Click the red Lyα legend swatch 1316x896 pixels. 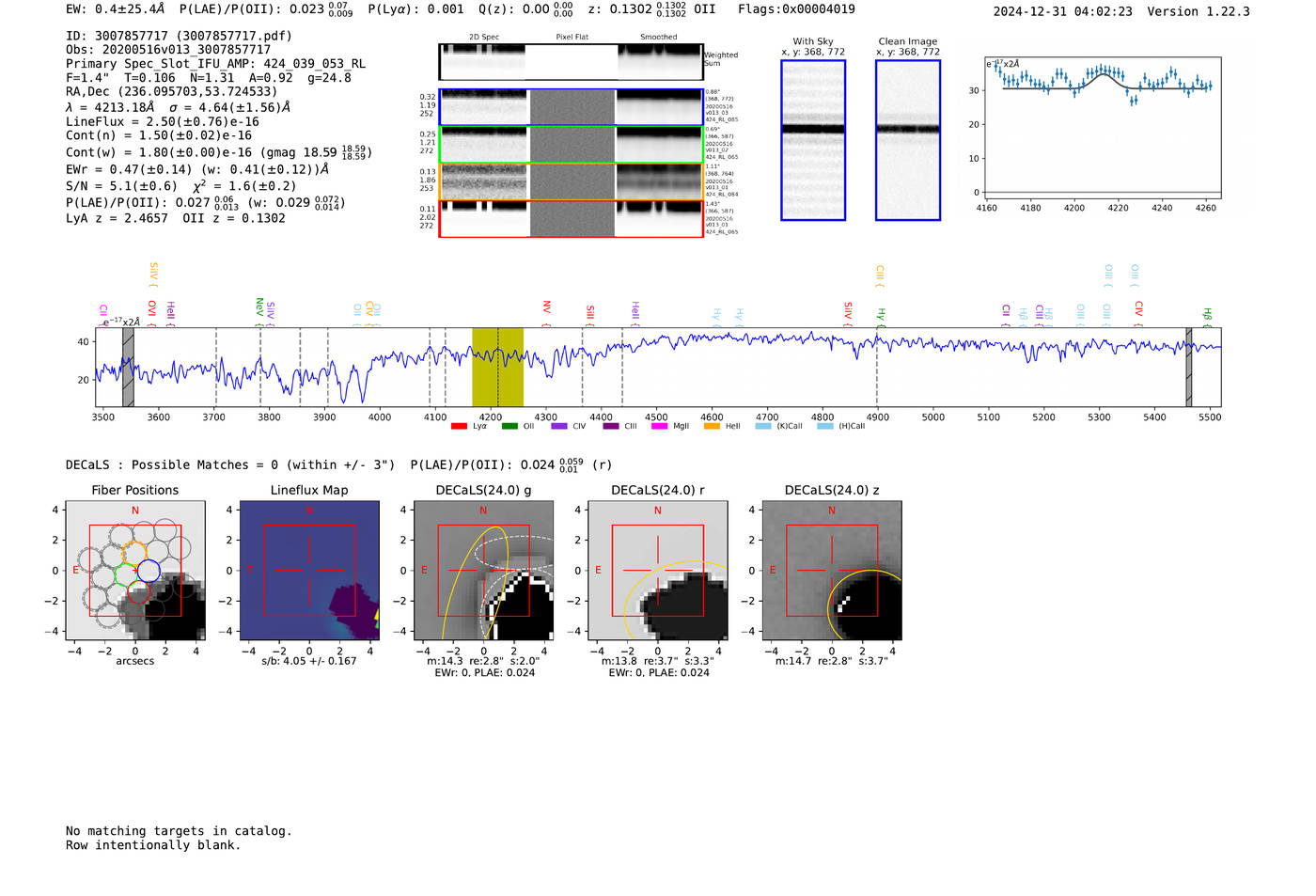click(x=459, y=427)
